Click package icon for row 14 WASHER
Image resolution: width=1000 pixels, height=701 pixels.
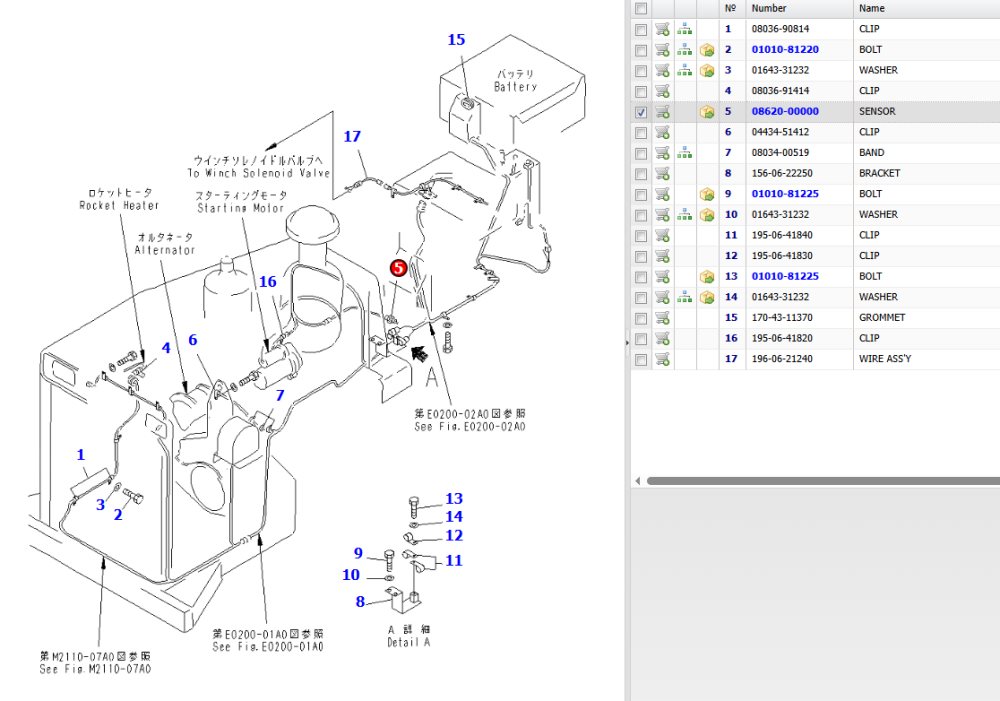tap(707, 297)
